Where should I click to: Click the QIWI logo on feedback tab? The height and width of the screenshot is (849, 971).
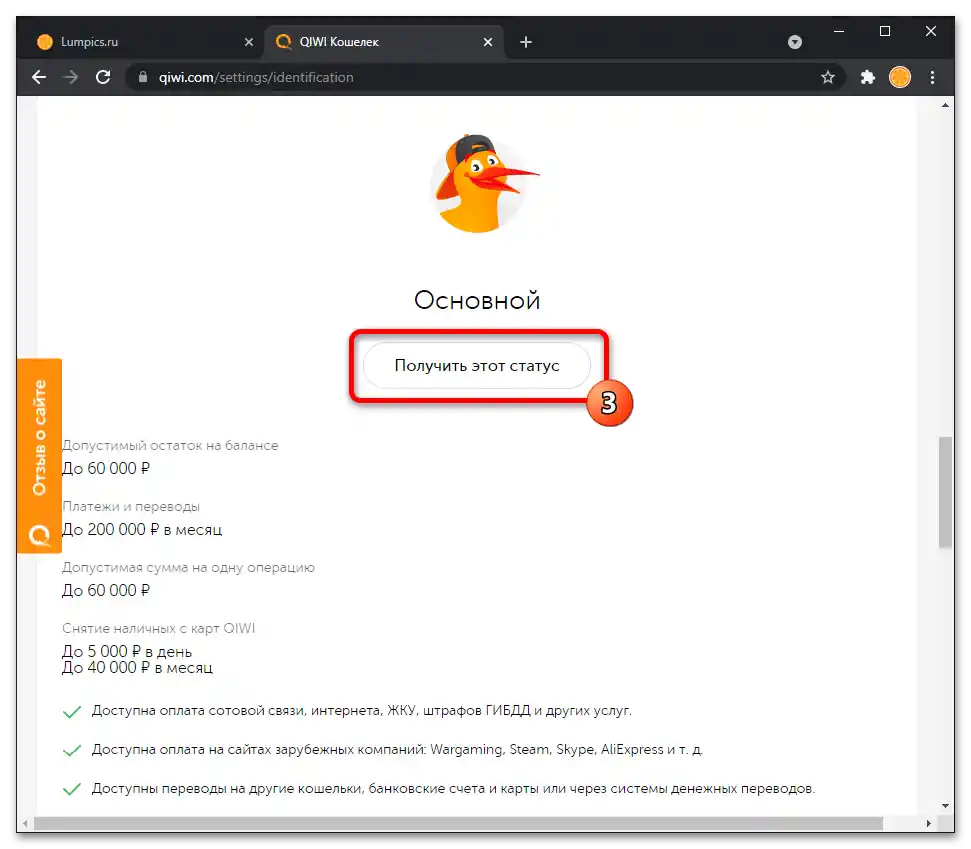point(40,535)
